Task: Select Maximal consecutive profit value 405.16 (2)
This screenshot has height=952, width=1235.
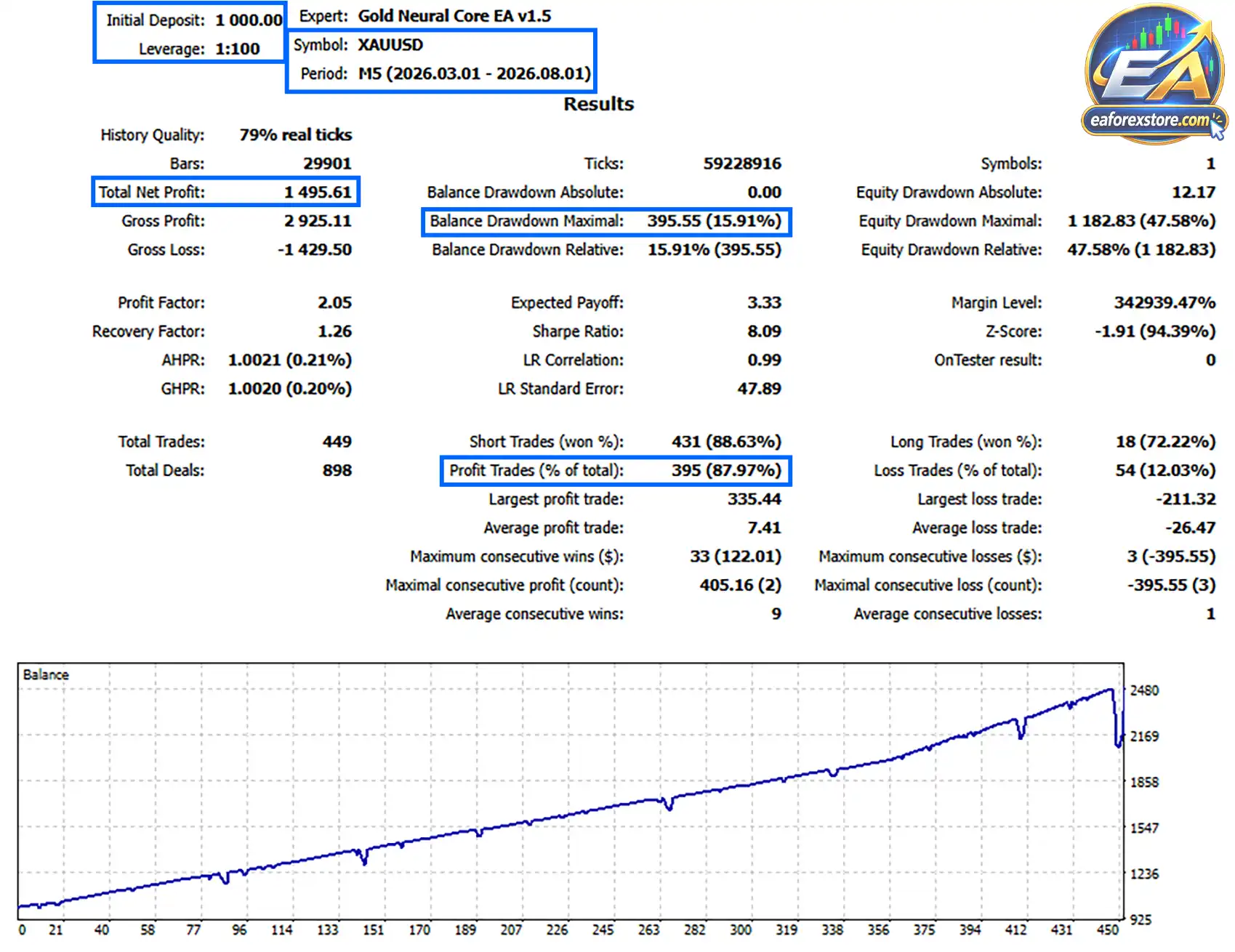Action: 741,585
